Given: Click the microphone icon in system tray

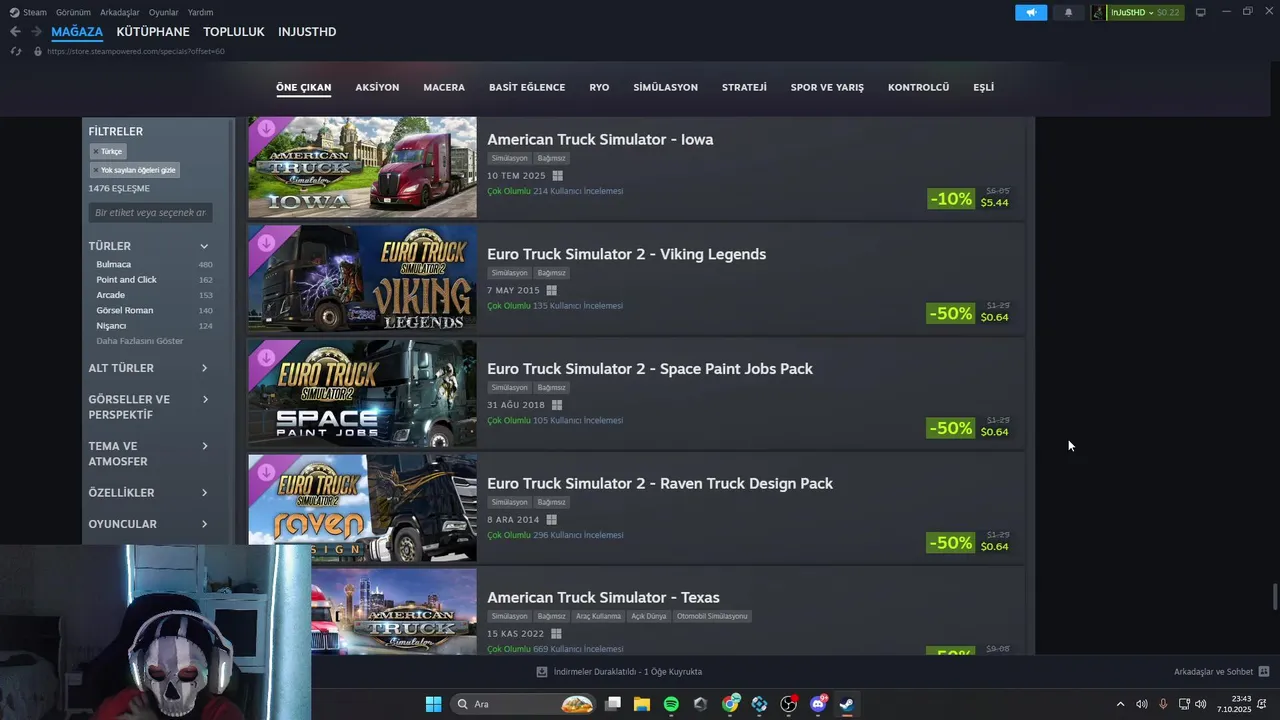Looking at the screenshot, I should click(1163, 704).
